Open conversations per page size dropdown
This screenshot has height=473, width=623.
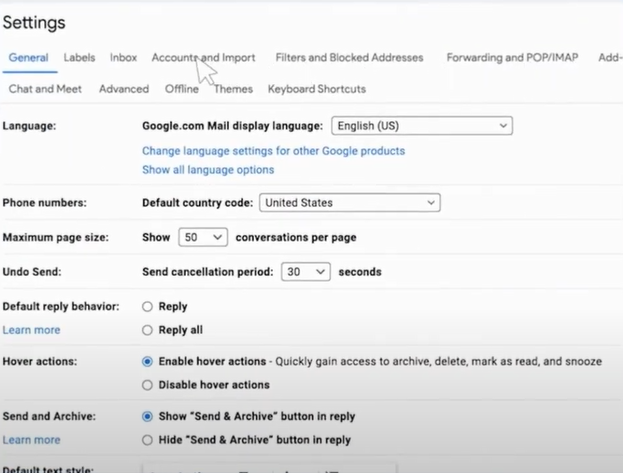tap(203, 237)
